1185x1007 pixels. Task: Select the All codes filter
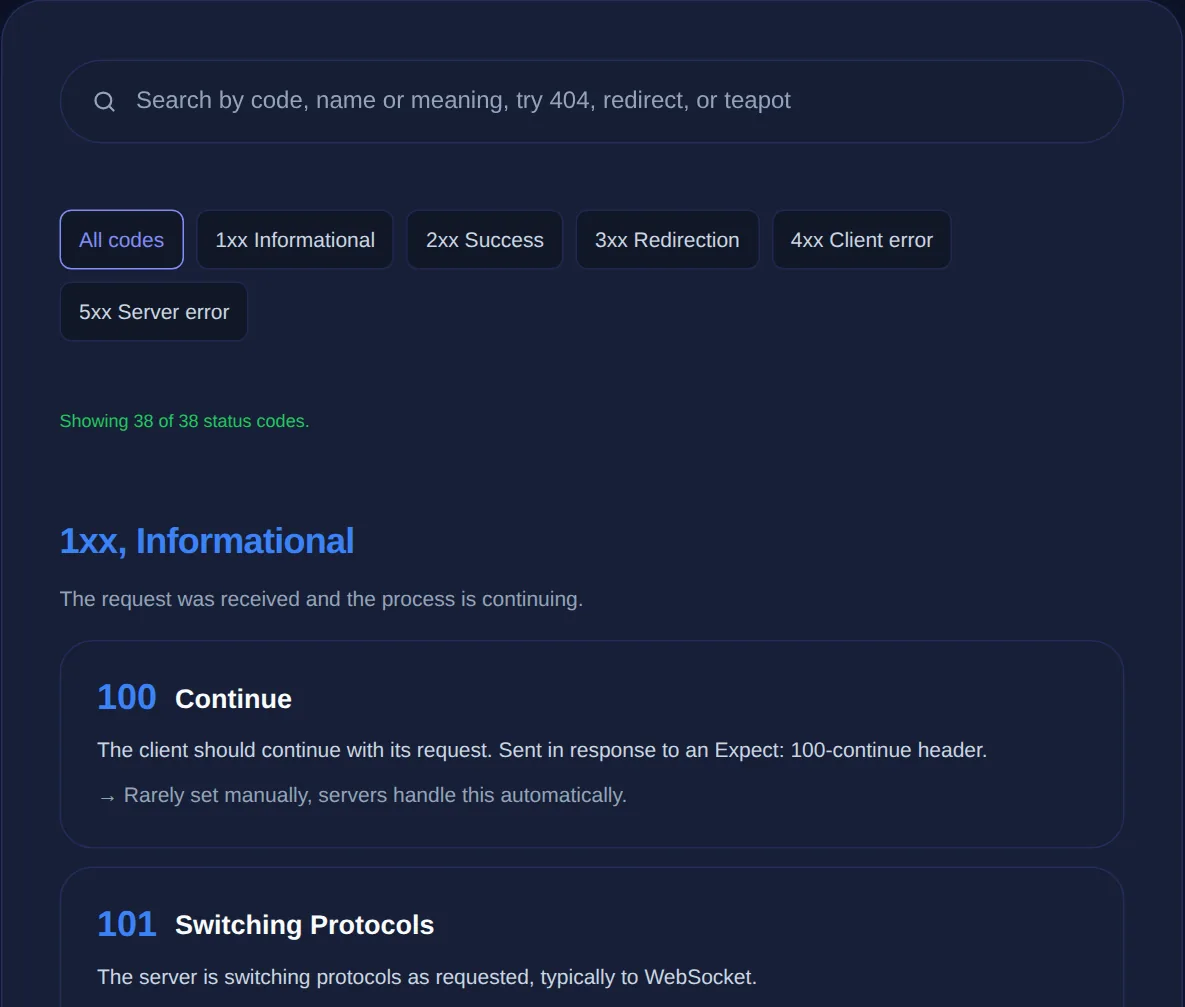(x=122, y=240)
